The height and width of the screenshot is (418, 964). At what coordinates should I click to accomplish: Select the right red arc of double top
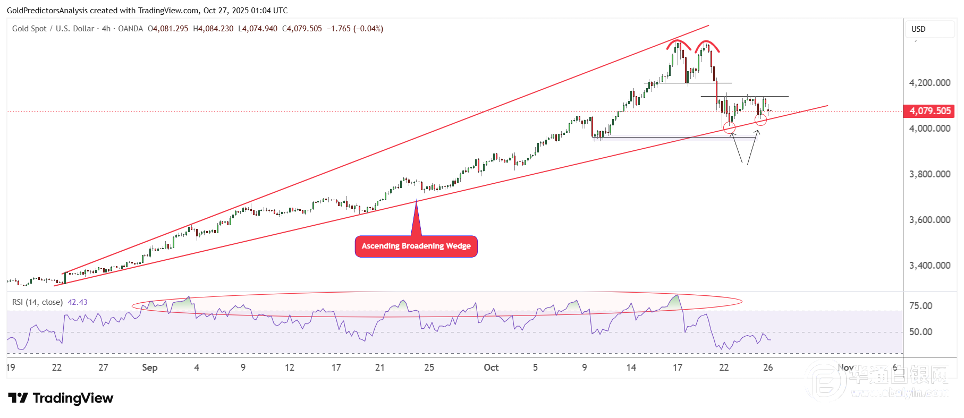709,43
